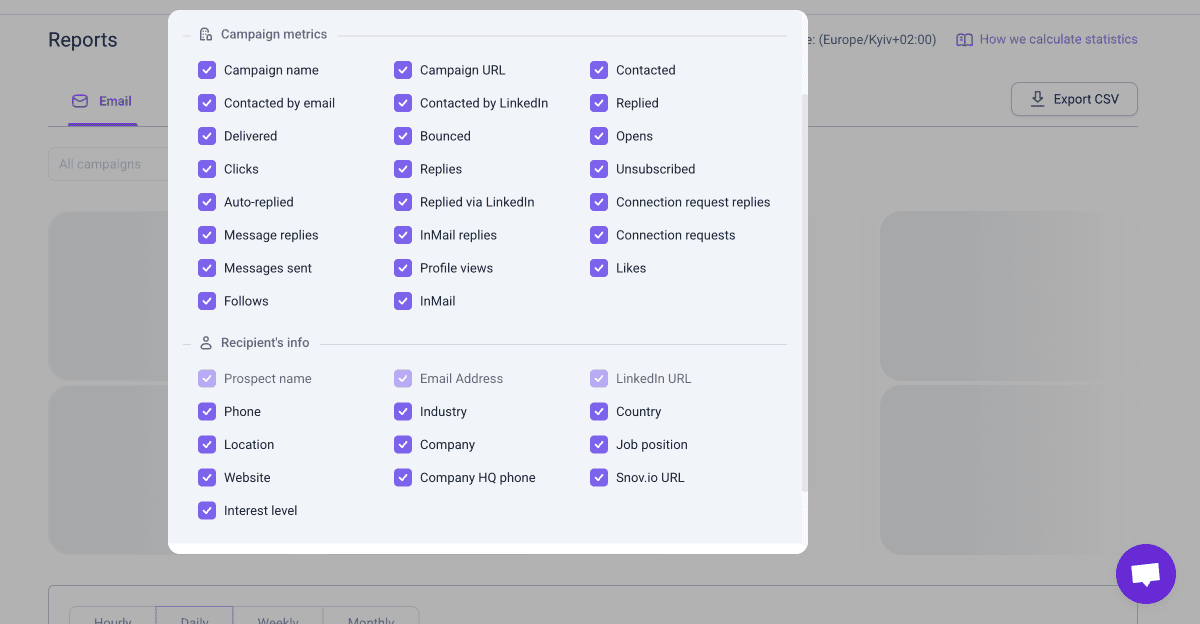The image size is (1200, 624).
Task: Click the Recipient's info person icon
Action: click(x=206, y=343)
